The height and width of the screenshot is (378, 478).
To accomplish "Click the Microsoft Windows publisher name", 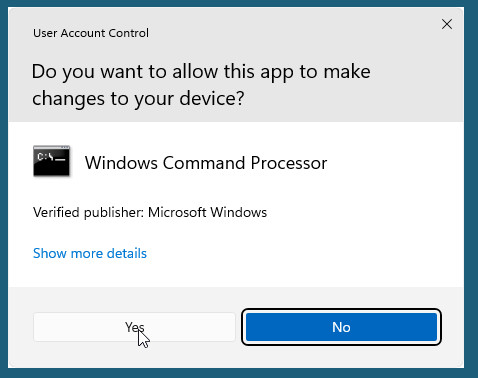I will pyautogui.click(x=207, y=212).
